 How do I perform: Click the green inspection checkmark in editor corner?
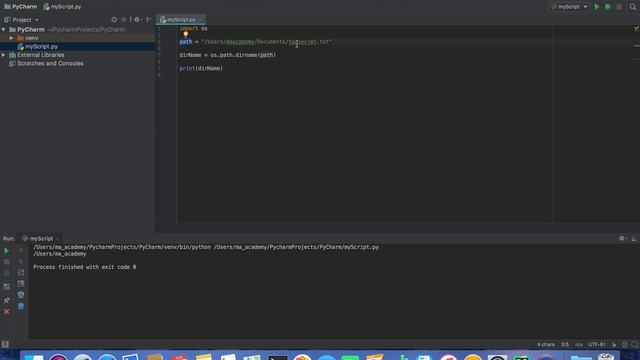click(636, 28)
